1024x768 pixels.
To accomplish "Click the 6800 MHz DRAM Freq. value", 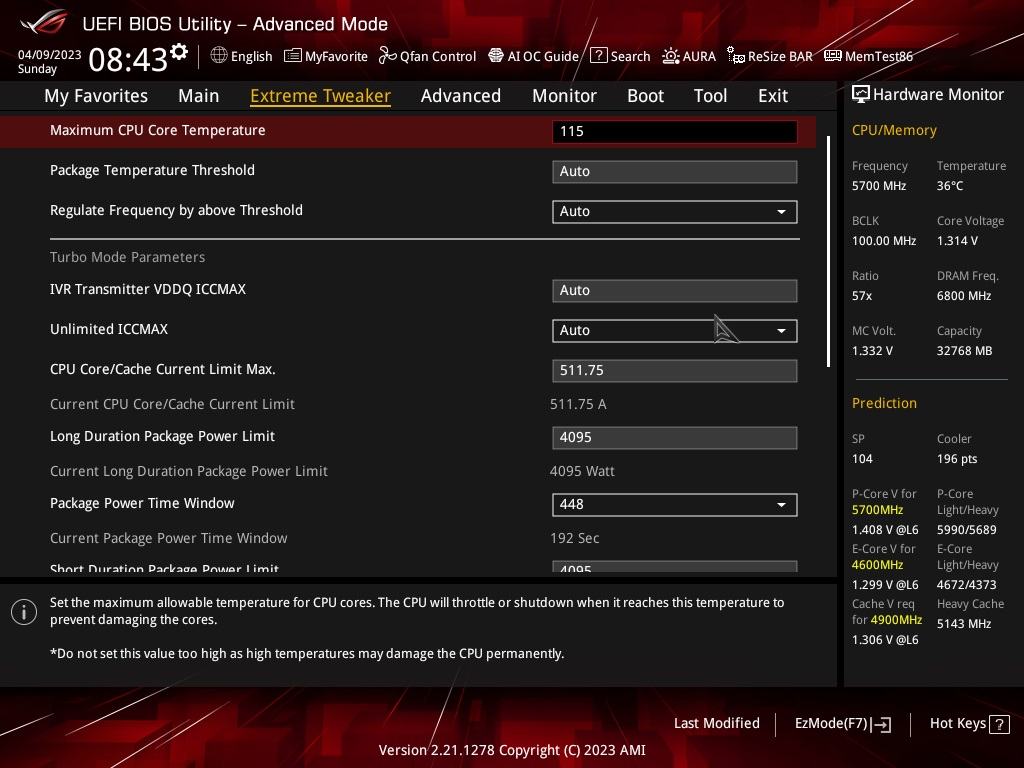I will (964, 296).
